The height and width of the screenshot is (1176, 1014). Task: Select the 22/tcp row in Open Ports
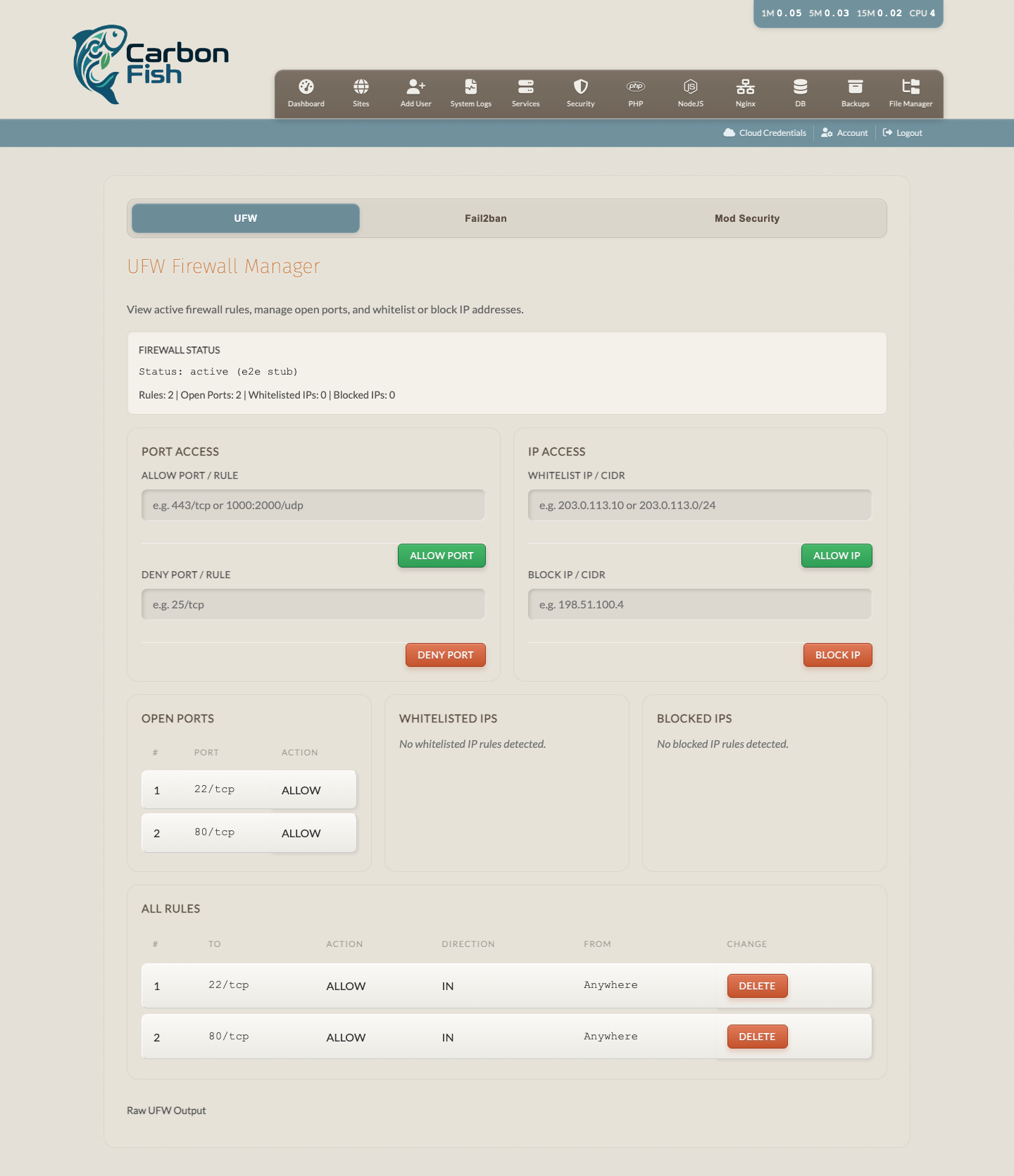(249, 789)
